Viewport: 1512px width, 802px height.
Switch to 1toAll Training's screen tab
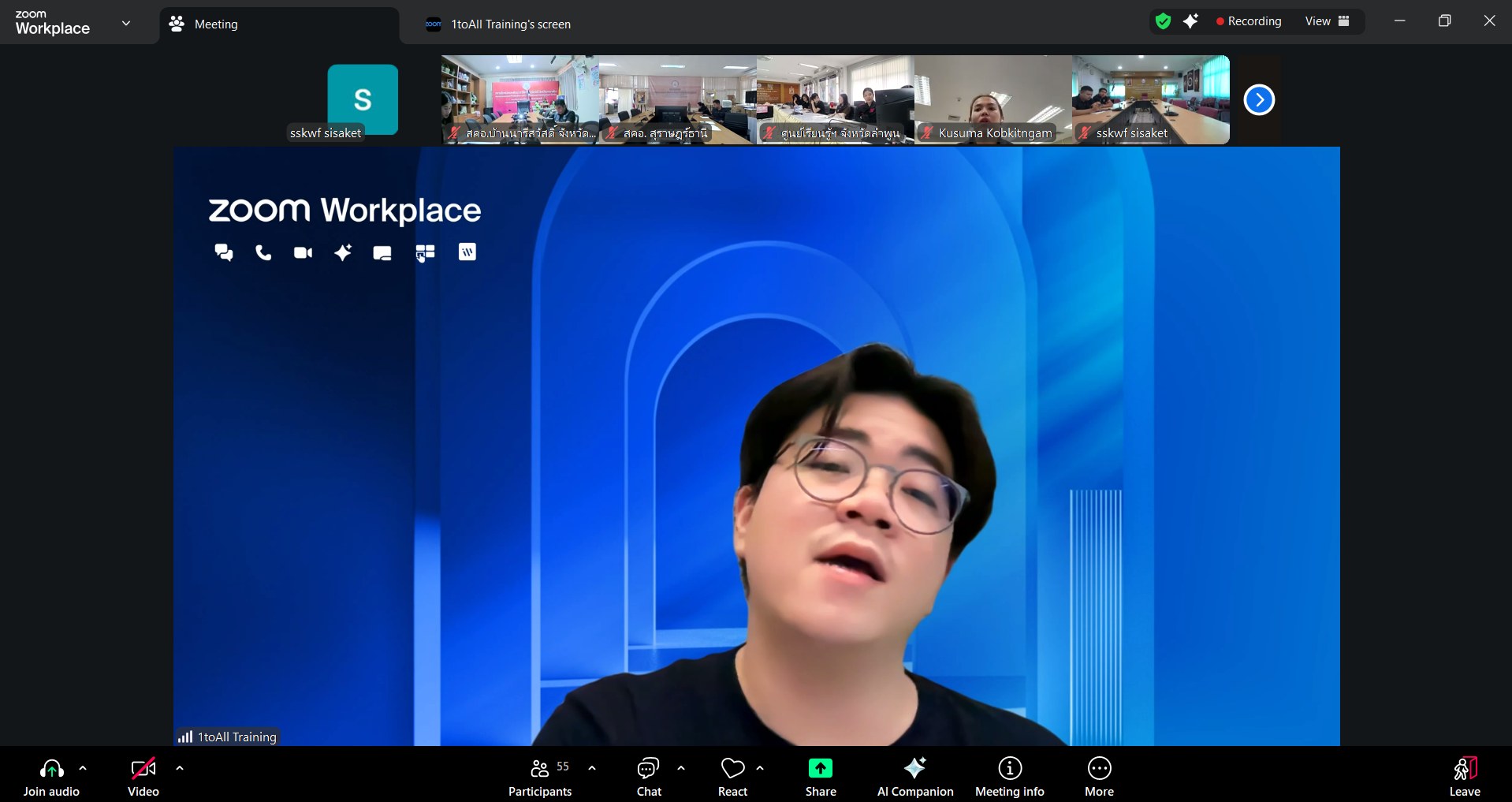tap(510, 24)
